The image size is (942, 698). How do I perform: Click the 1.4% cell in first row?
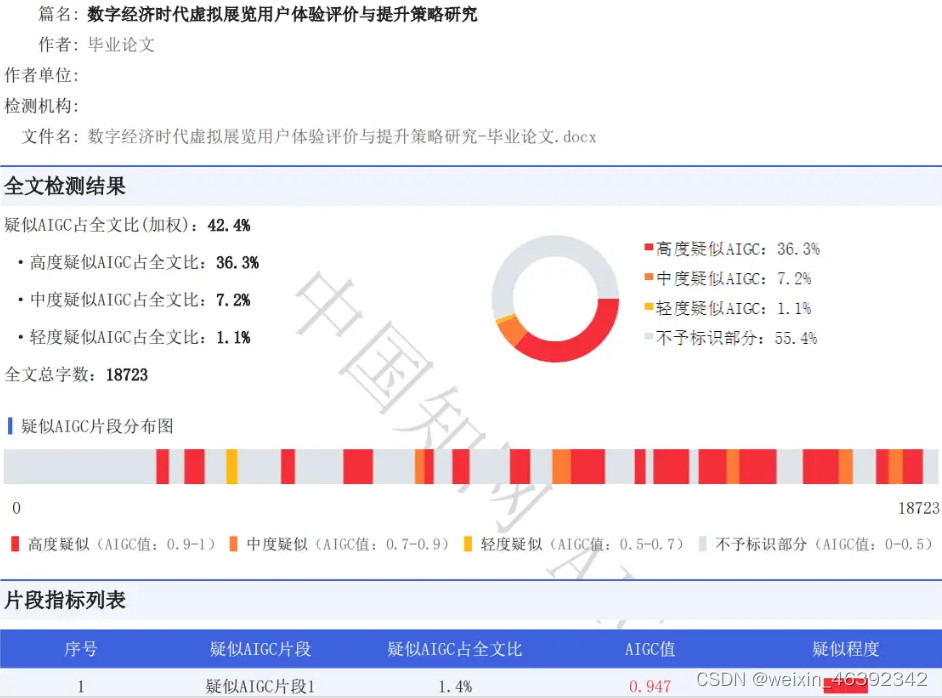point(455,686)
